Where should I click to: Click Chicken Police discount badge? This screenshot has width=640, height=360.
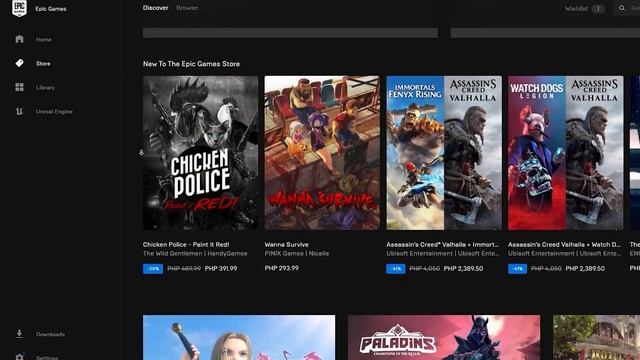coord(153,269)
